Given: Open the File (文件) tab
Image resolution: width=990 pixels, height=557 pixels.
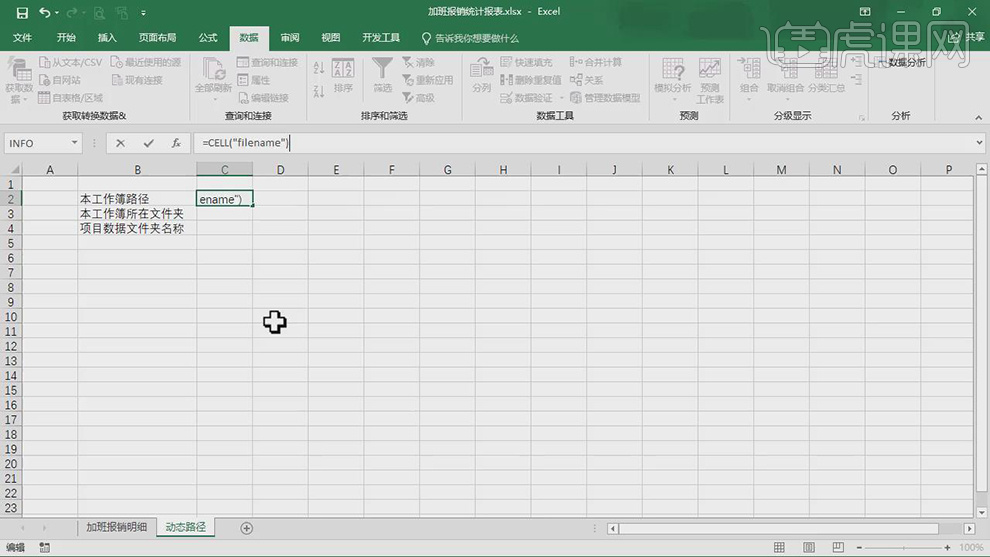Looking at the screenshot, I should click(x=22, y=38).
